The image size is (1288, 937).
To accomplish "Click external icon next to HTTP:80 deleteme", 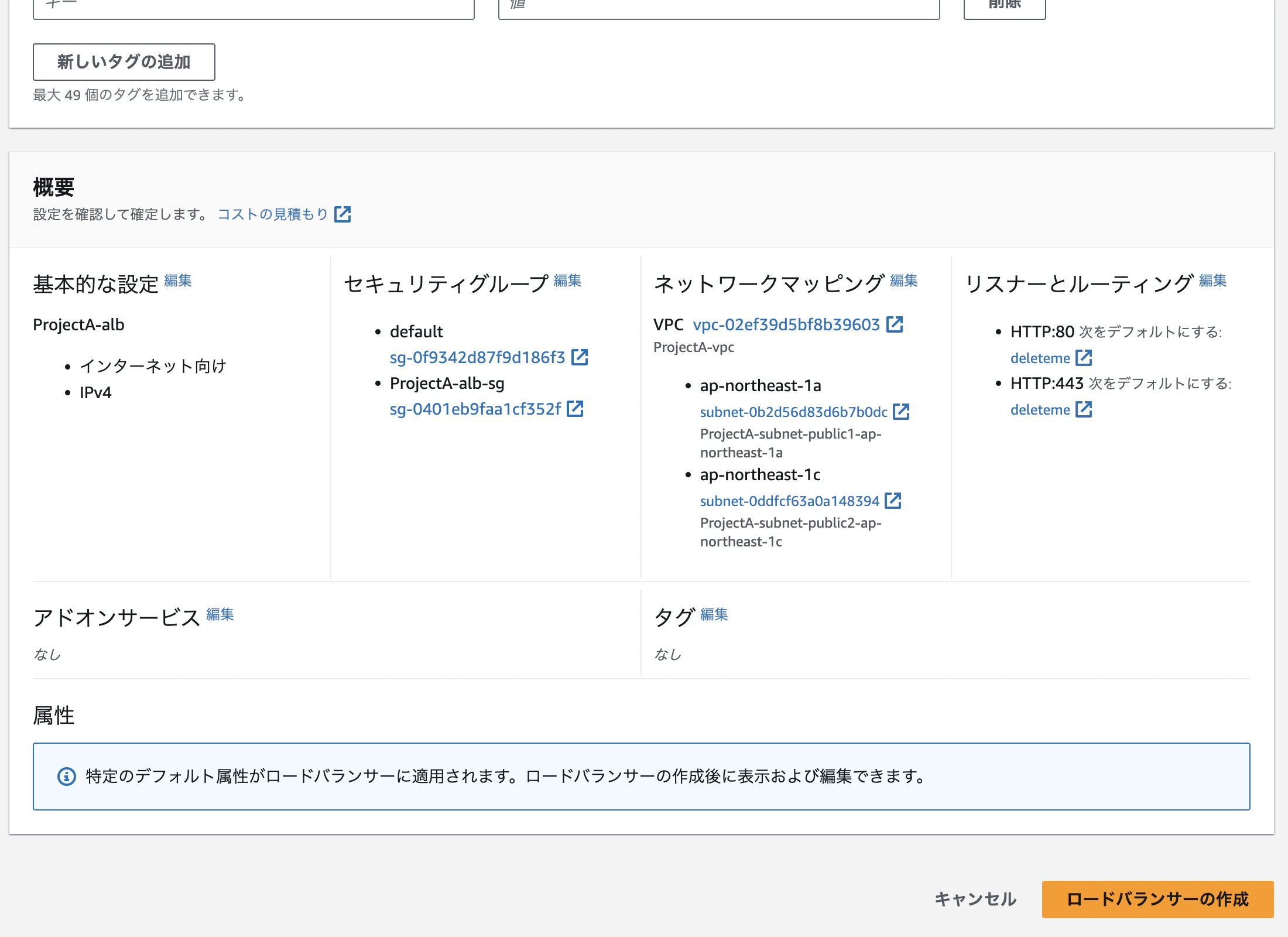I will [1084, 358].
